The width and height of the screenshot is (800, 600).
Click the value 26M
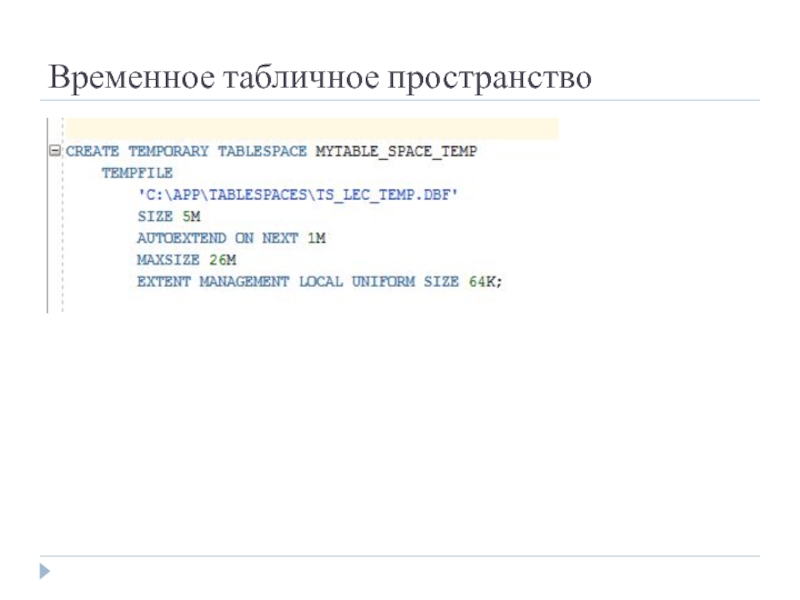point(222,260)
